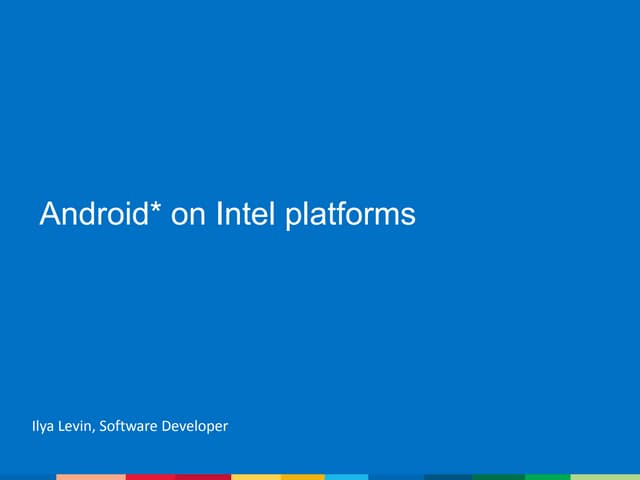640x480 pixels.
Task: Click the pale light green segment at strip end
Action: click(x=604, y=477)
